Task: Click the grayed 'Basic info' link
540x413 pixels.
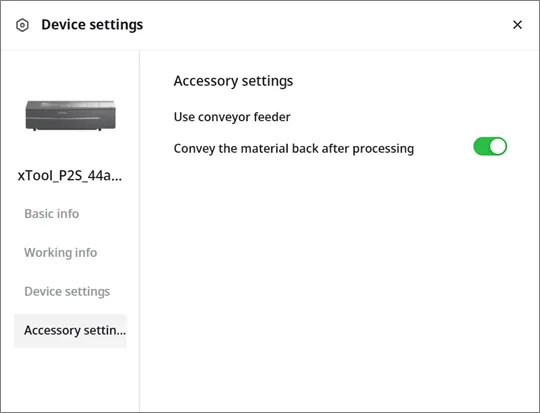Action: pyautogui.click(x=52, y=214)
